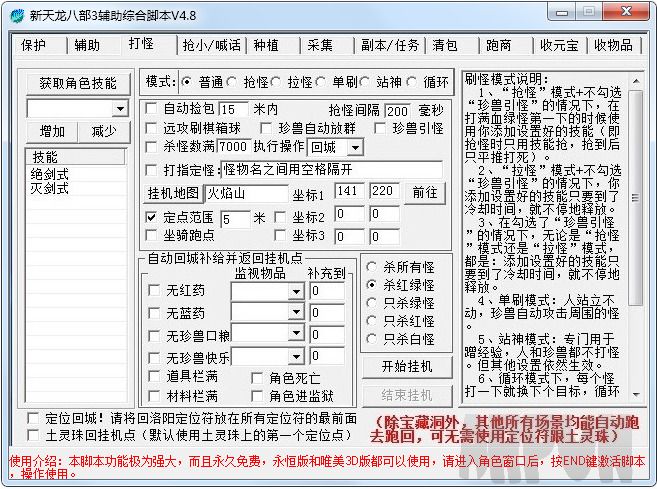Viewport: 657px width, 489px height.
Task: Open the 抢小/喊话 tab
Action: point(211,45)
